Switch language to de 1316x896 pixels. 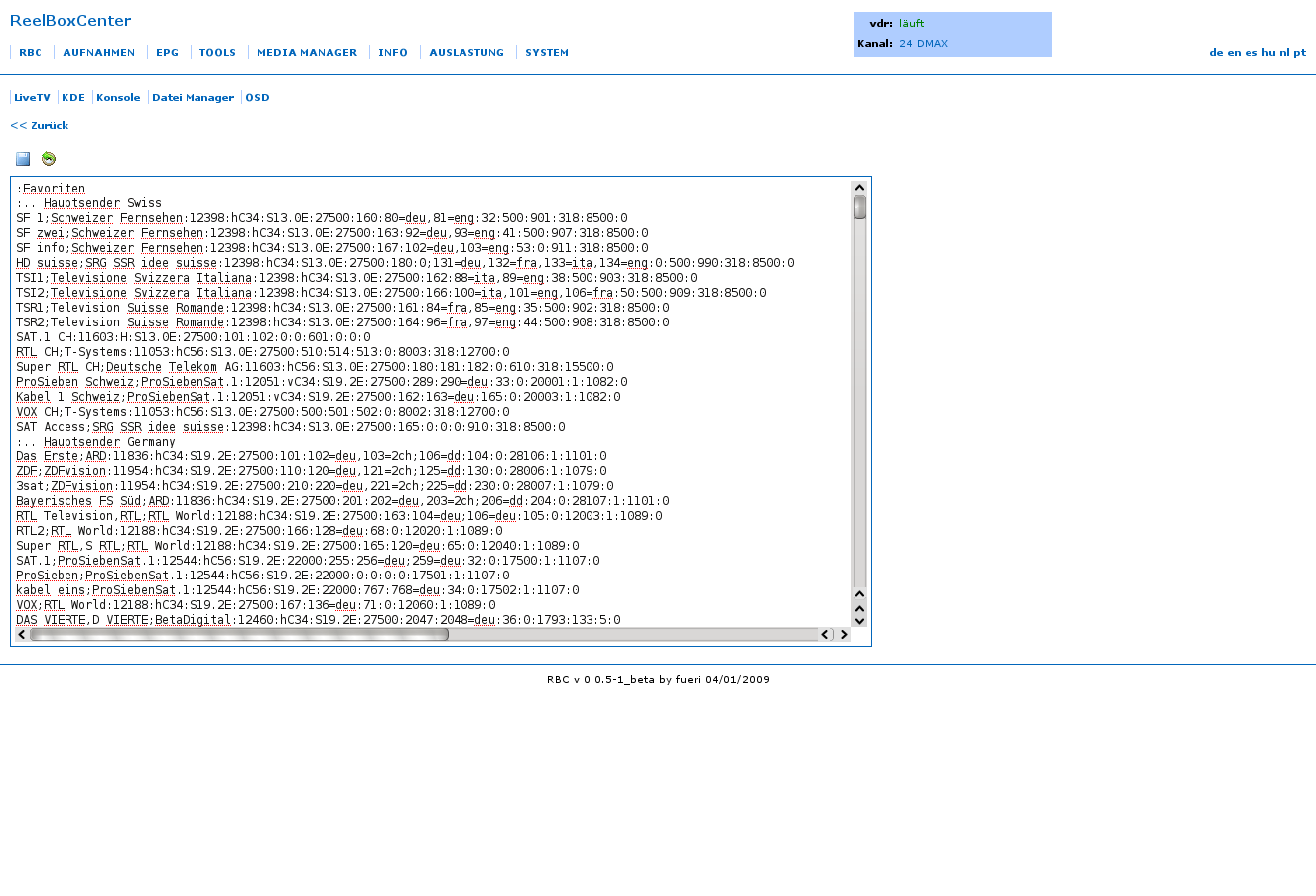coord(1216,53)
